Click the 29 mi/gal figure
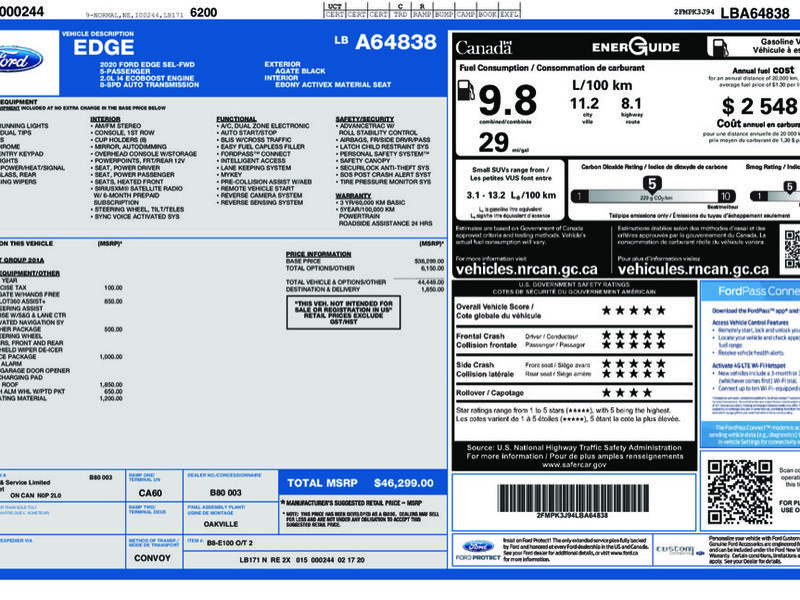The height and width of the screenshot is (600, 800). click(493, 142)
